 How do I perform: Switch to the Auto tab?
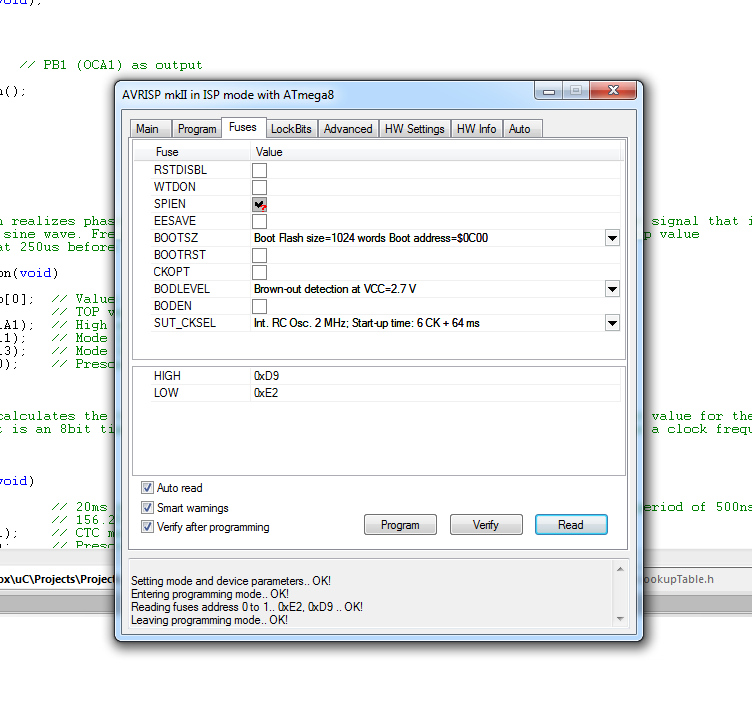click(522, 129)
